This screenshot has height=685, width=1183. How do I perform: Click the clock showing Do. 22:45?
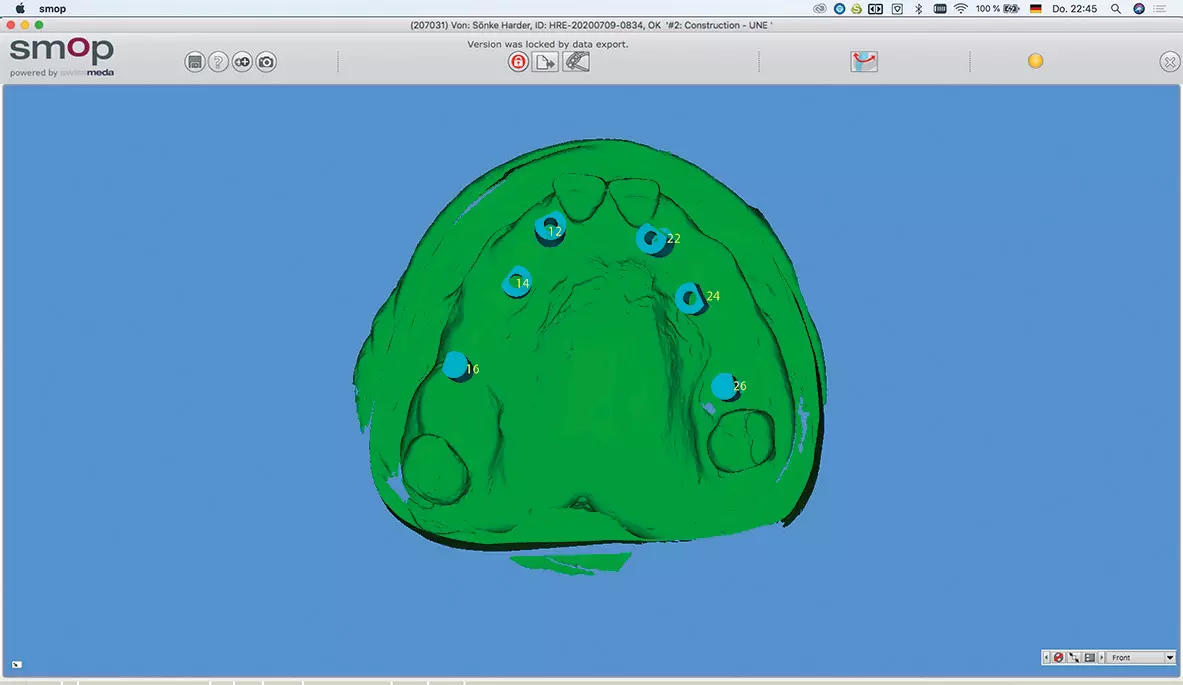[1074, 9]
